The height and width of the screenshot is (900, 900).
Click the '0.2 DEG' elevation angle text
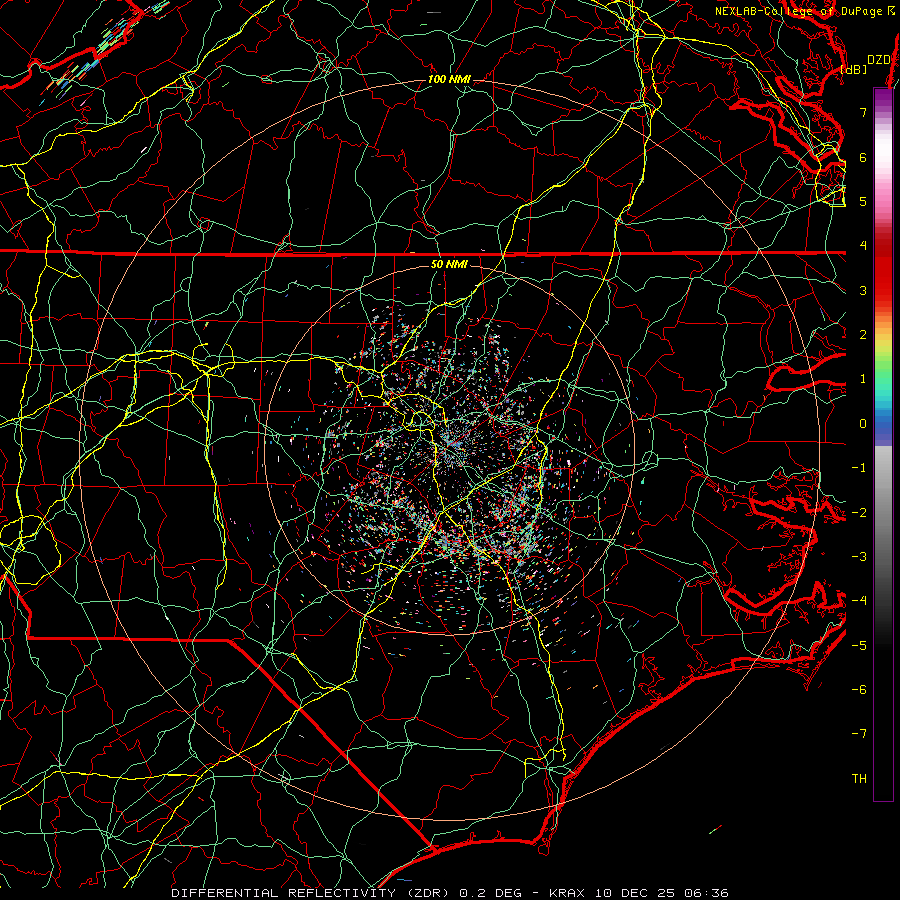tap(490, 893)
